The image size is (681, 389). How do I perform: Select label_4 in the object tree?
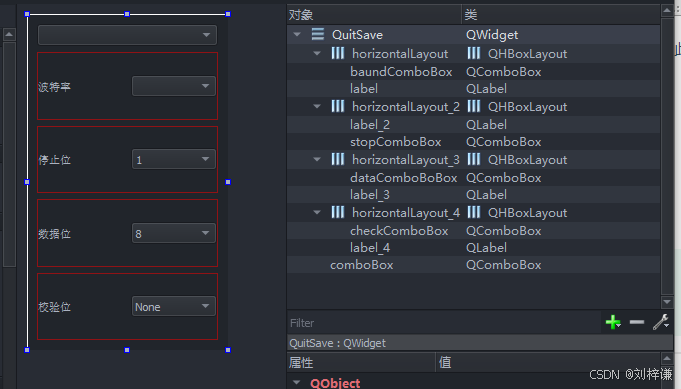370,248
